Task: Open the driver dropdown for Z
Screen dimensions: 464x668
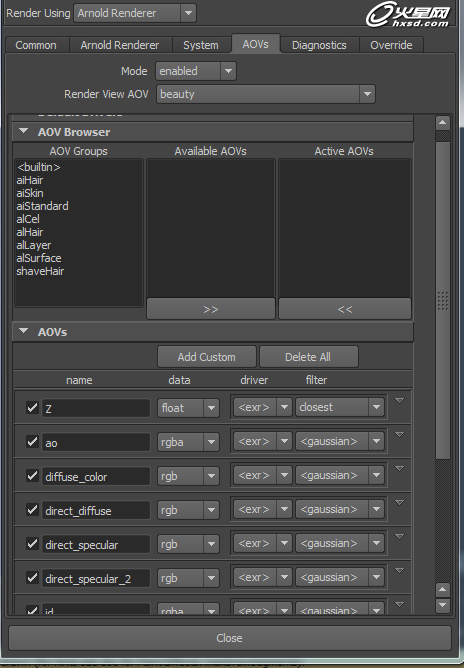Action: point(262,407)
